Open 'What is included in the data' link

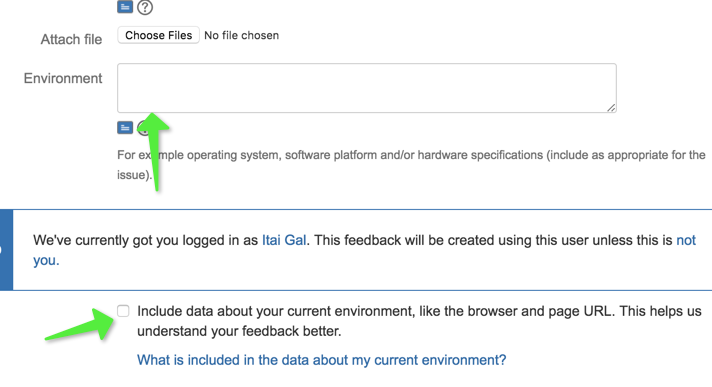(321, 360)
